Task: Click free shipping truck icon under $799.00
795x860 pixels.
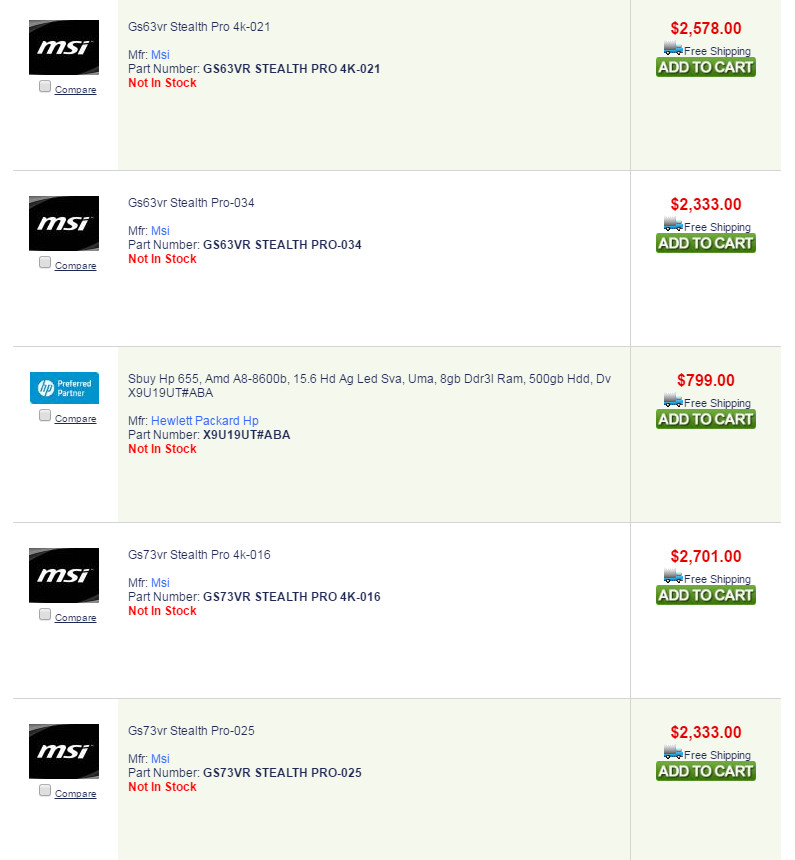Action: [673, 401]
